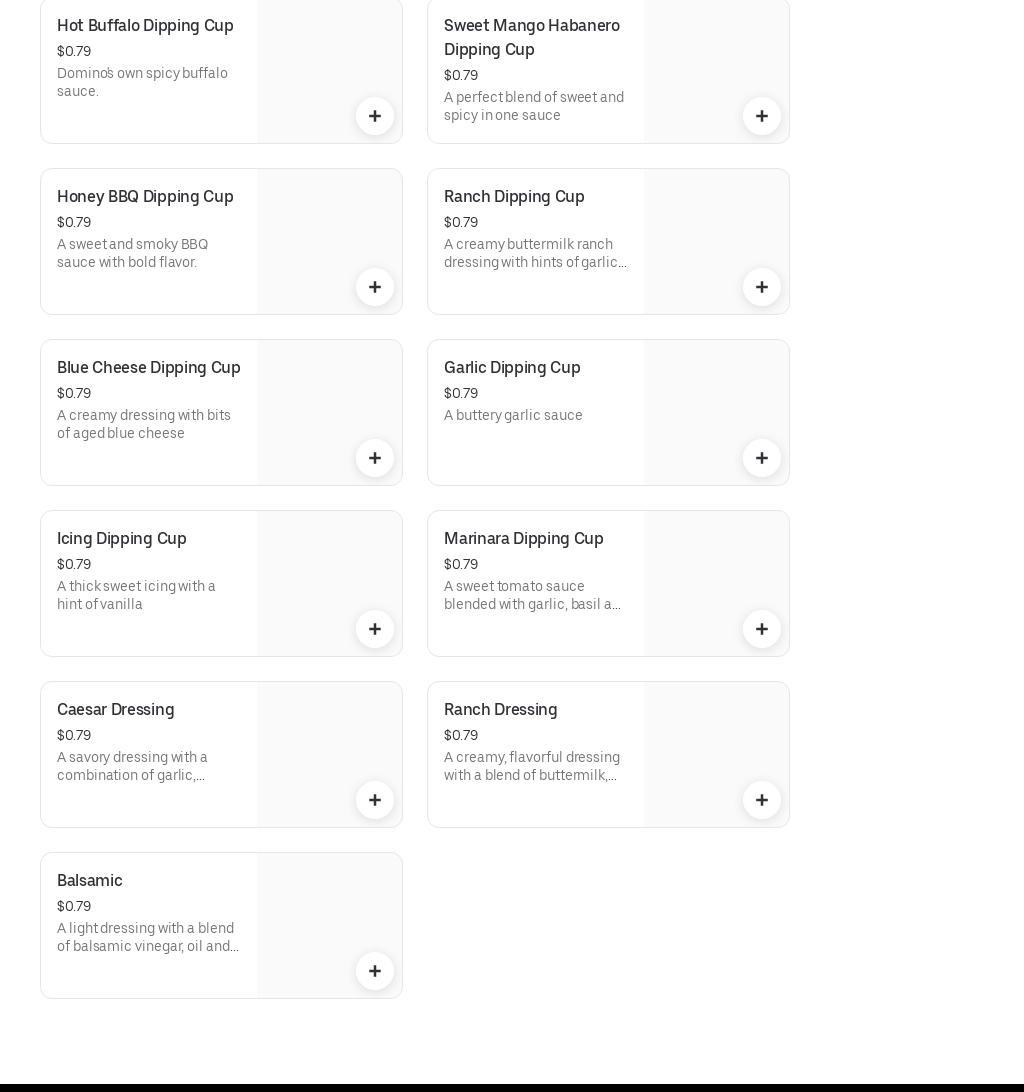Click the Marinara Dipping Cup description text
This screenshot has height=1092, width=1024.
pyautogui.click(x=532, y=595)
